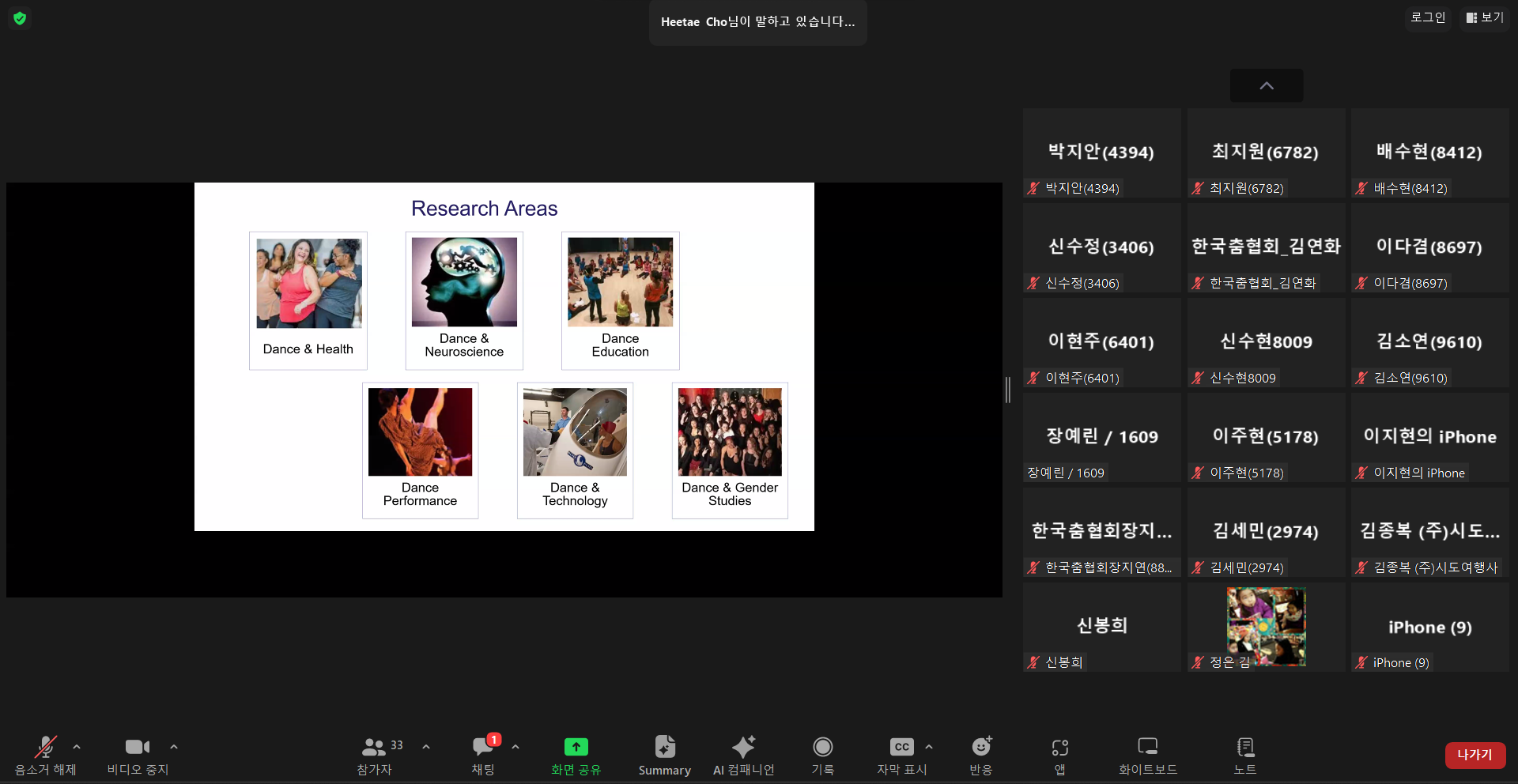Open 반응 reactions menu
The width and height of the screenshot is (1518, 784).
tap(981, 756)
